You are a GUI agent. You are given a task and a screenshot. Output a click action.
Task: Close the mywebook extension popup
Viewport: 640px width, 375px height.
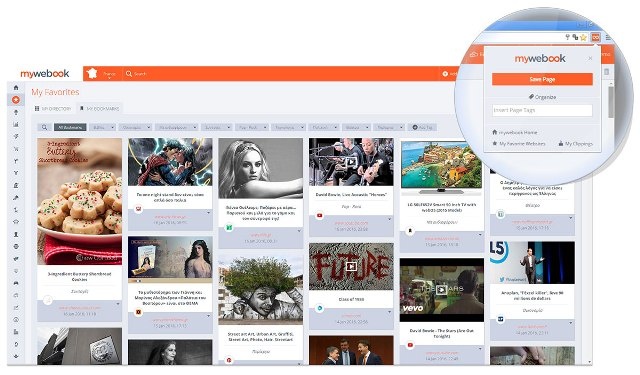point(590,58)
